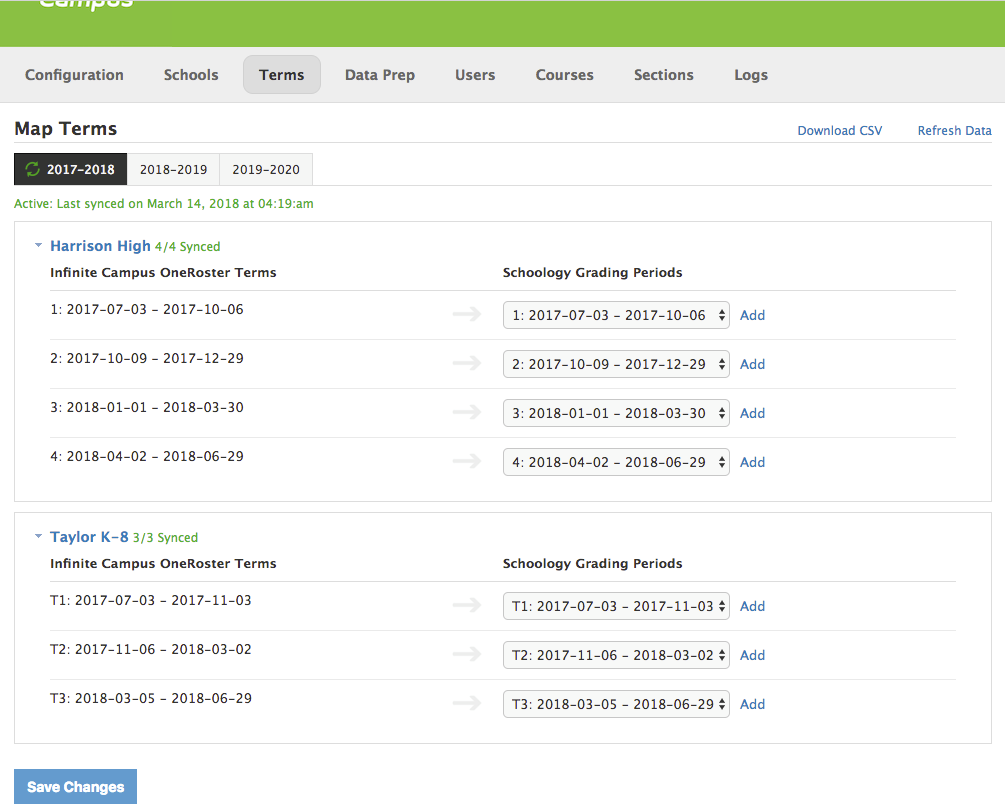
Task: Open grading period dropdown for term 2
Action: pyautogui.click(x=616, y=364)
